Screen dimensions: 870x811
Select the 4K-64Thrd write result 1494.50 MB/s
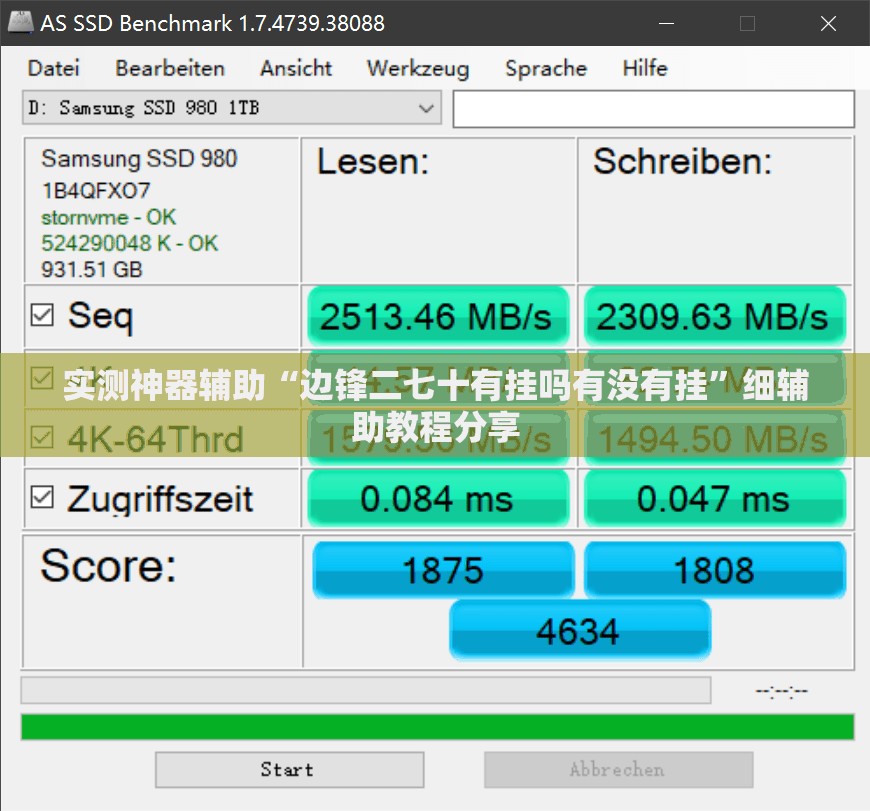click(715, 439)
